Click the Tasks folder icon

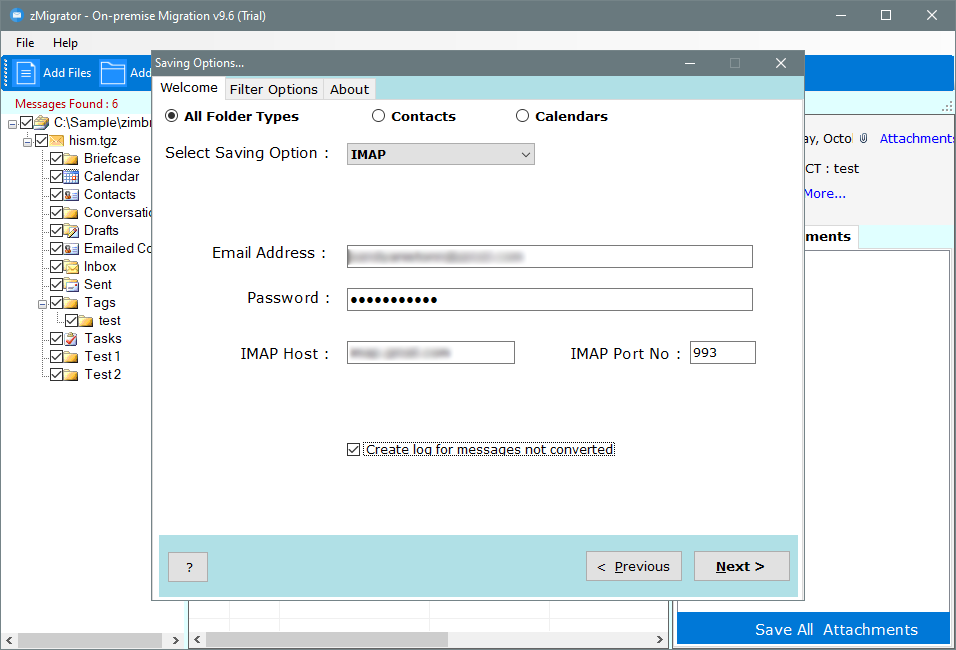pyautogui.click(x=72, y=339)
